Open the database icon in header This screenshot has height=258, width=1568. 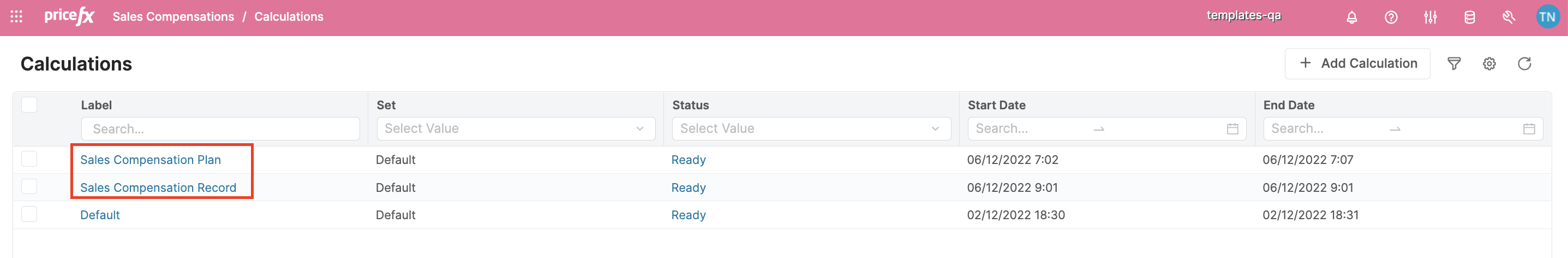coord(1469,17)
